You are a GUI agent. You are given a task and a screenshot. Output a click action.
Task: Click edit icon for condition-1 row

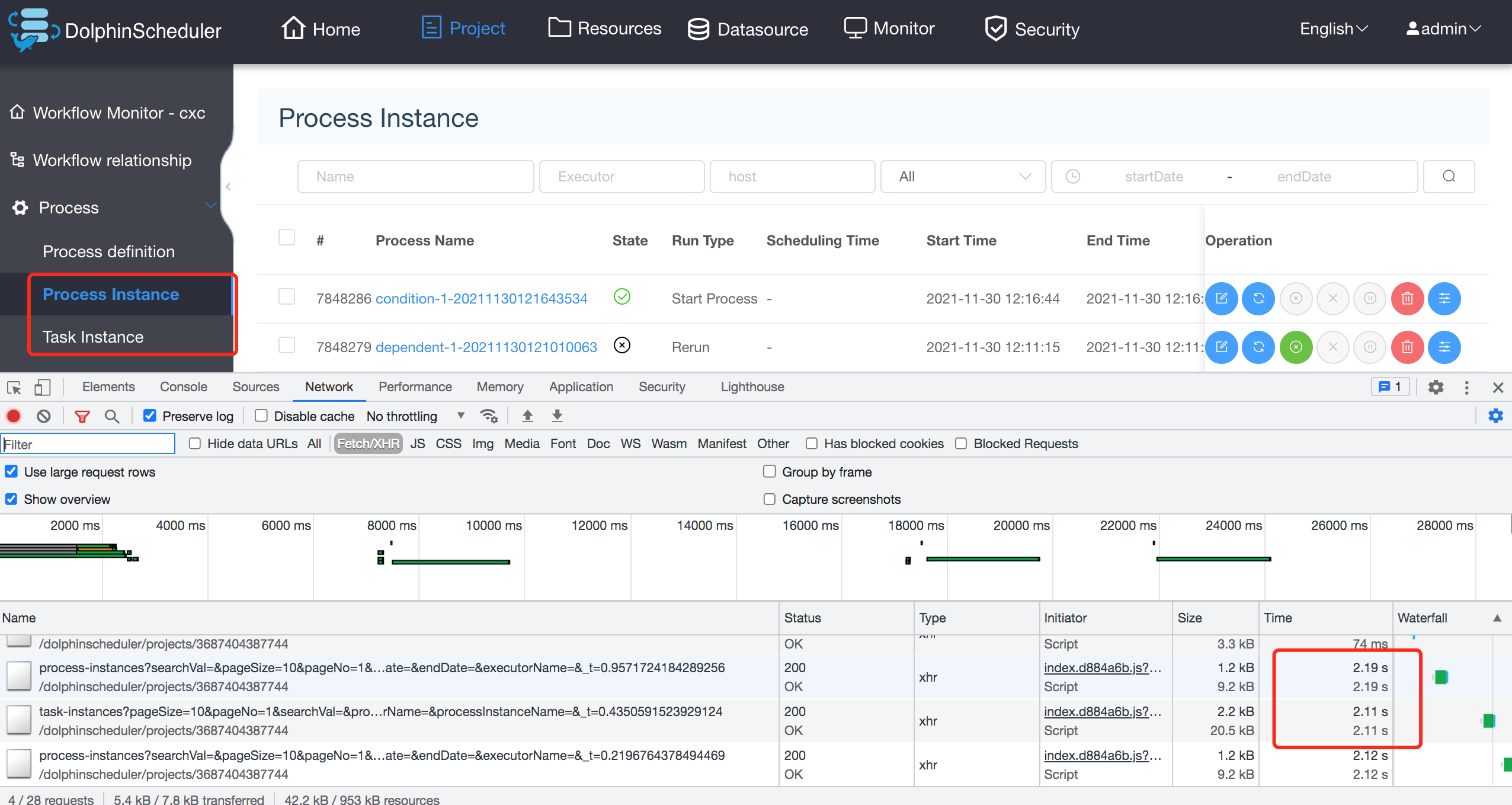point(1222,298)
